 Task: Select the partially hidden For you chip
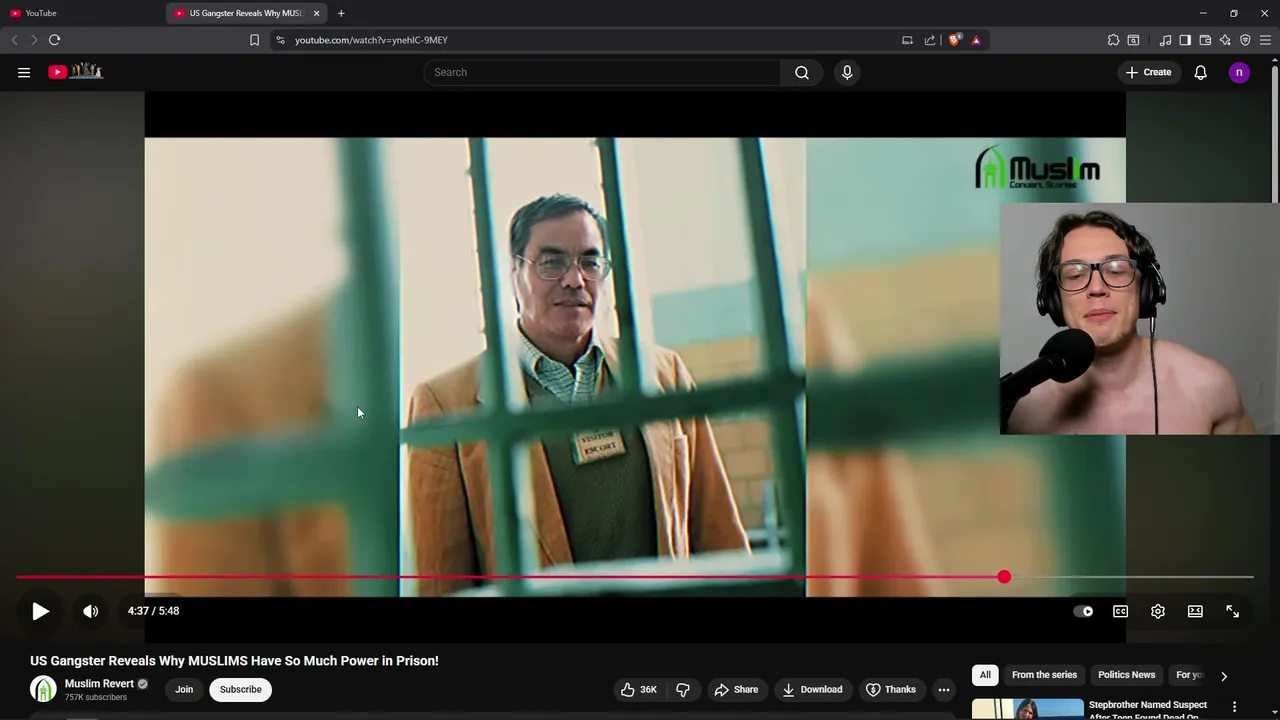click(x=1189, y=675)
